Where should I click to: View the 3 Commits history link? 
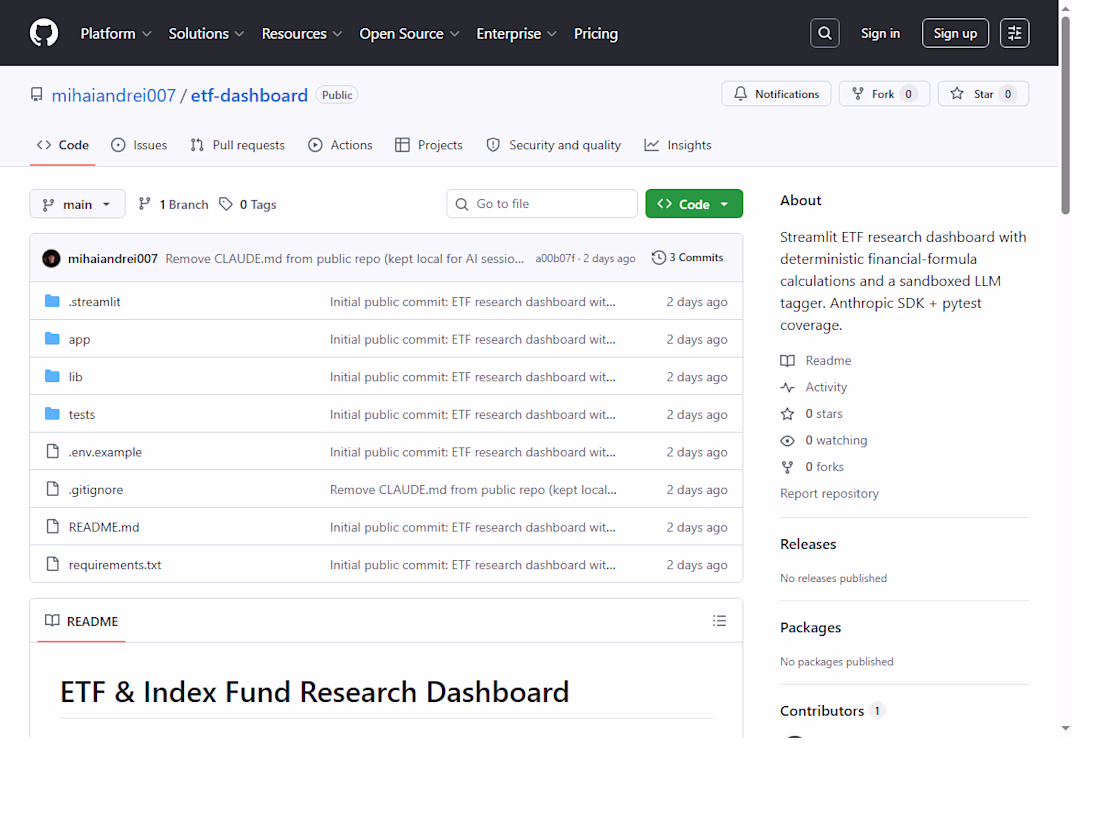(687, 257)
